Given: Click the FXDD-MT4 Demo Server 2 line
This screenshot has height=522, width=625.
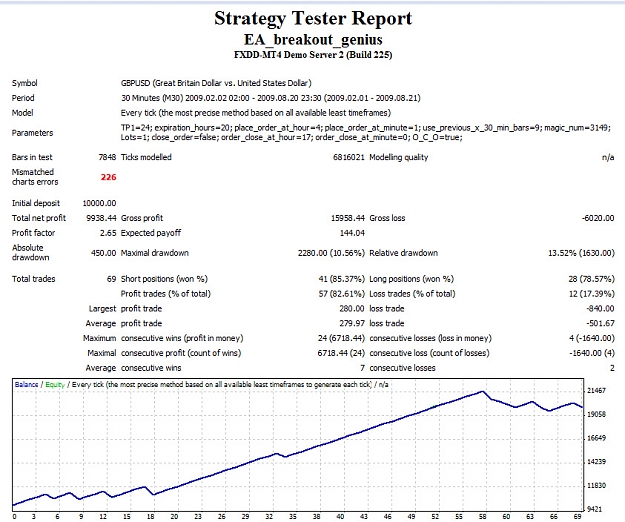Looking at the screenshot, I should (x=313, y=55).
